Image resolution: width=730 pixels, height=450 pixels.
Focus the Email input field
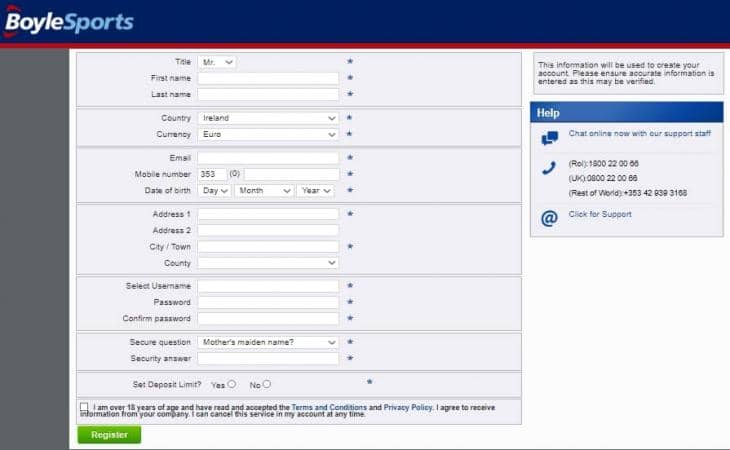coord(268,158)
